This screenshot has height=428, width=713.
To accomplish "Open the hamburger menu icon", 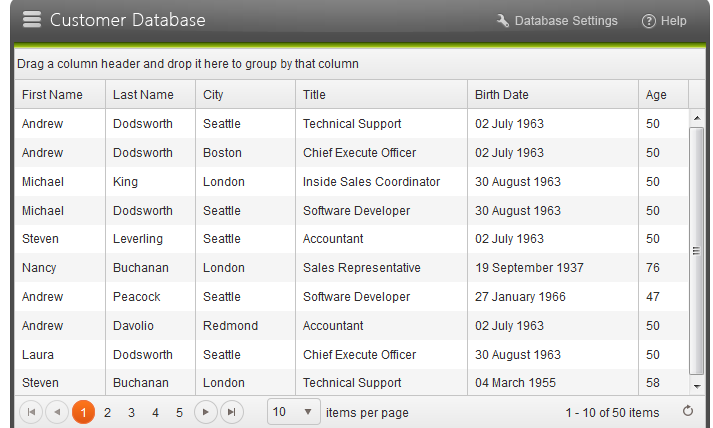I will click(32, 20).
